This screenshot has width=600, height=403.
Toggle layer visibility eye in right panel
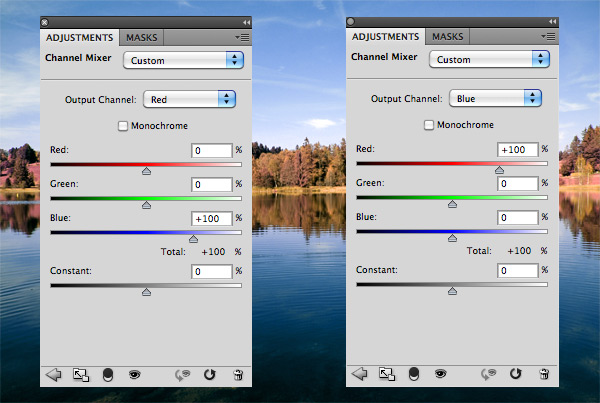click(x=440, y=373)
